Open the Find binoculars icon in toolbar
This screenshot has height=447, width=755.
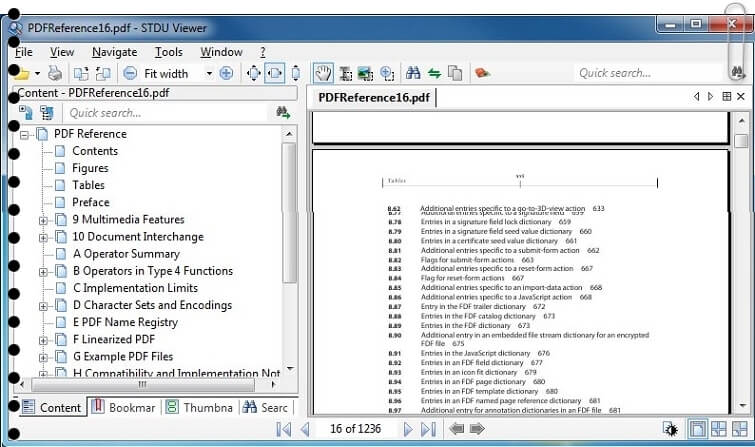click(413, 73)
